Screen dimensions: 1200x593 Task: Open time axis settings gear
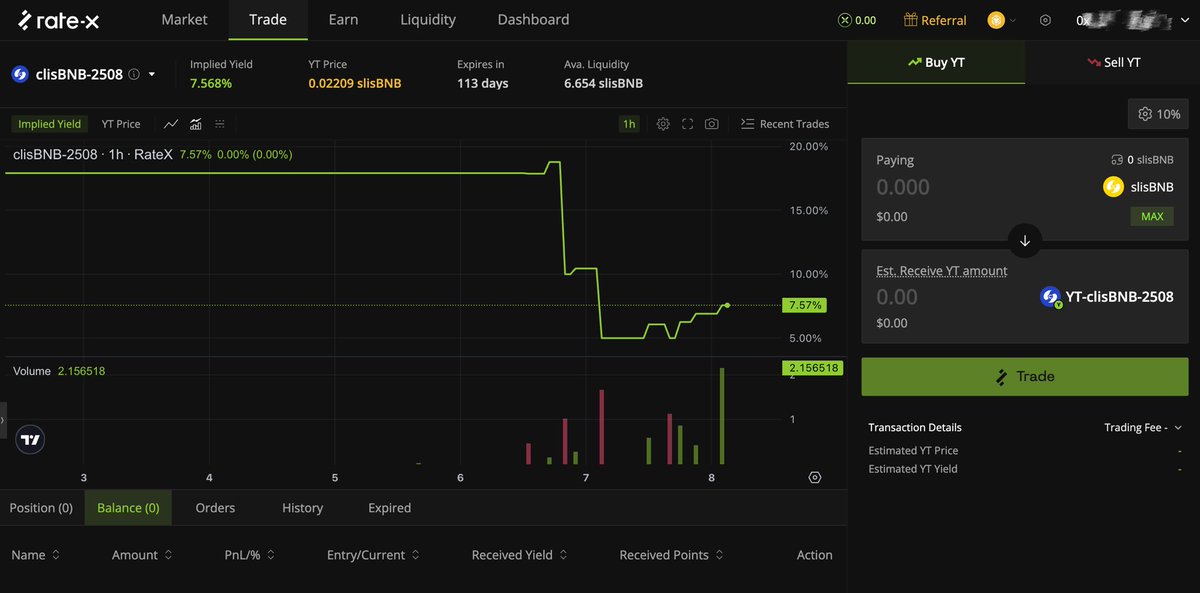pyautogui.click(x=815, y=478)
